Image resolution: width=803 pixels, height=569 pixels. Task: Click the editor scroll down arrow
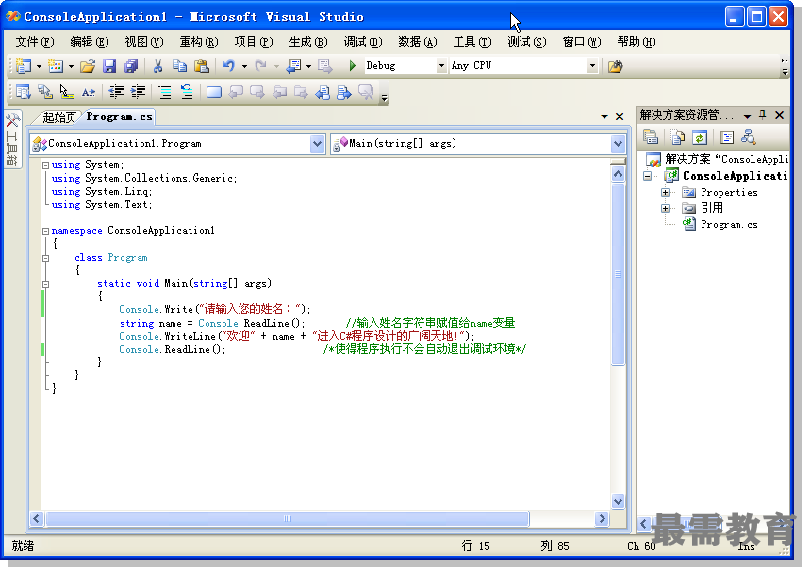[618, 501]
